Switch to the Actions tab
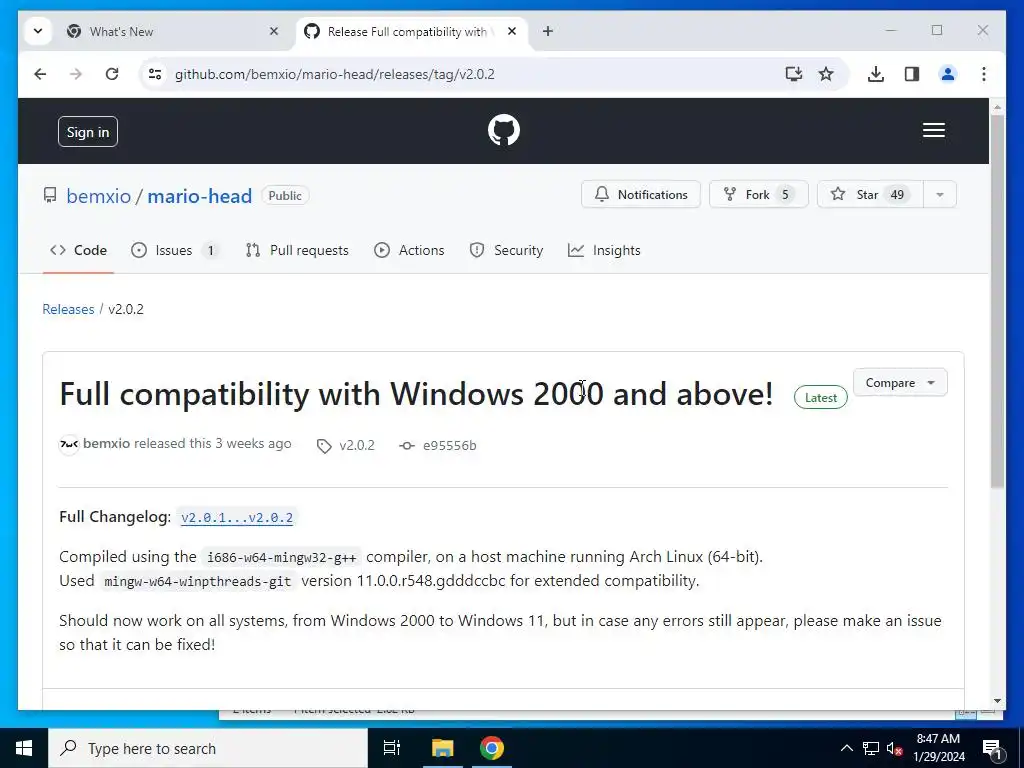 point(409,251)
